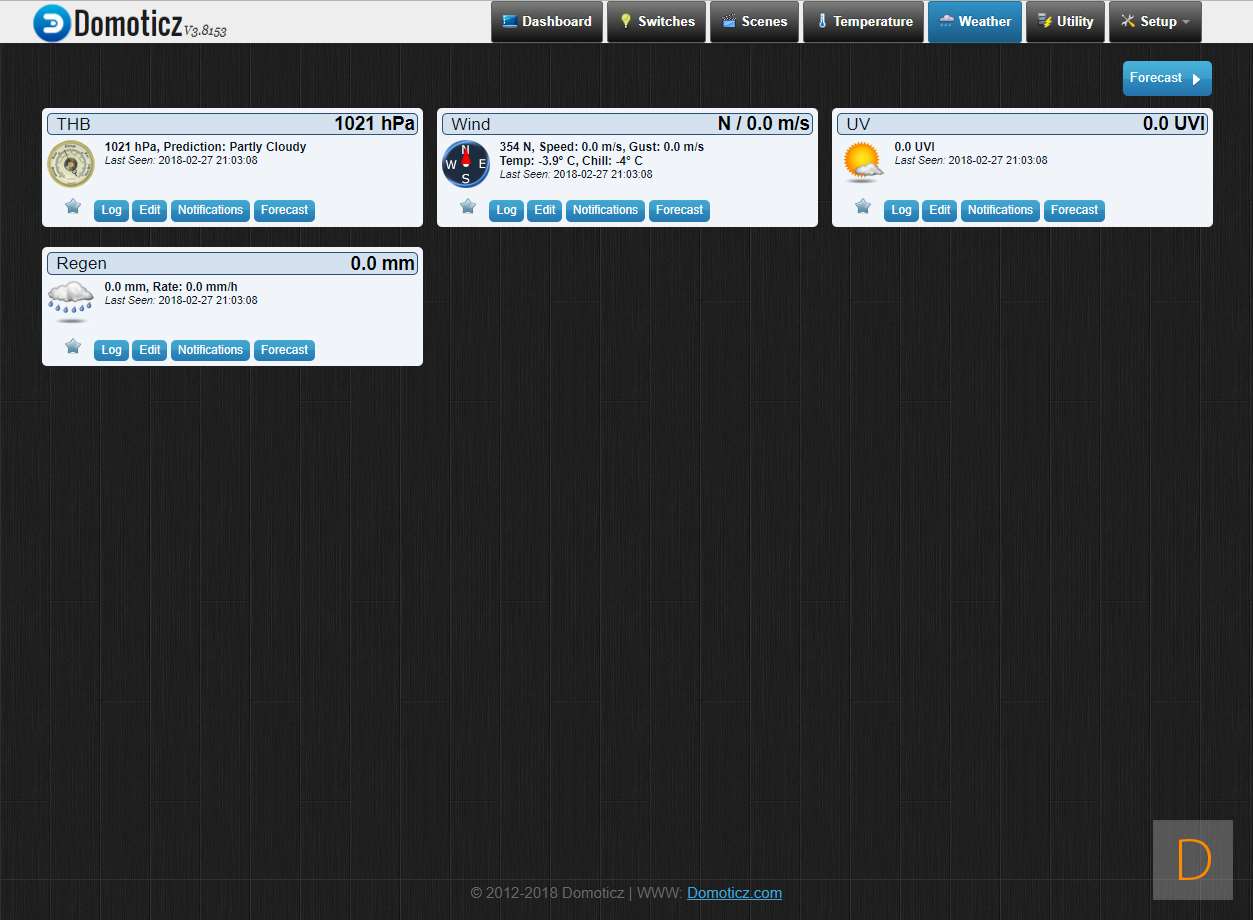Viewport: 1253px width, 920px height.
Task: Toggle favorite star on UV card
Action: [x=863, y=207]
